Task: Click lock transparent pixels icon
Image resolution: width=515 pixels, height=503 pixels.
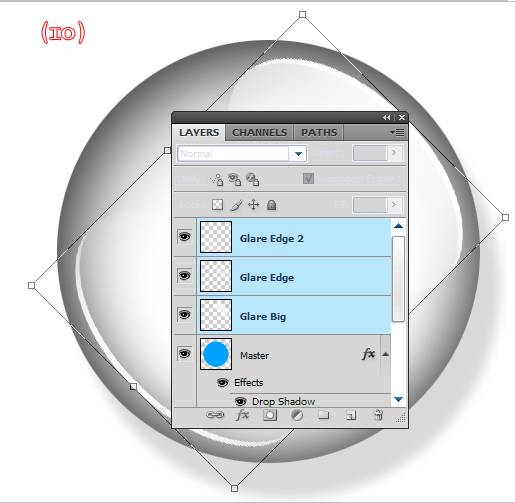Action: [x=217, y=205]
